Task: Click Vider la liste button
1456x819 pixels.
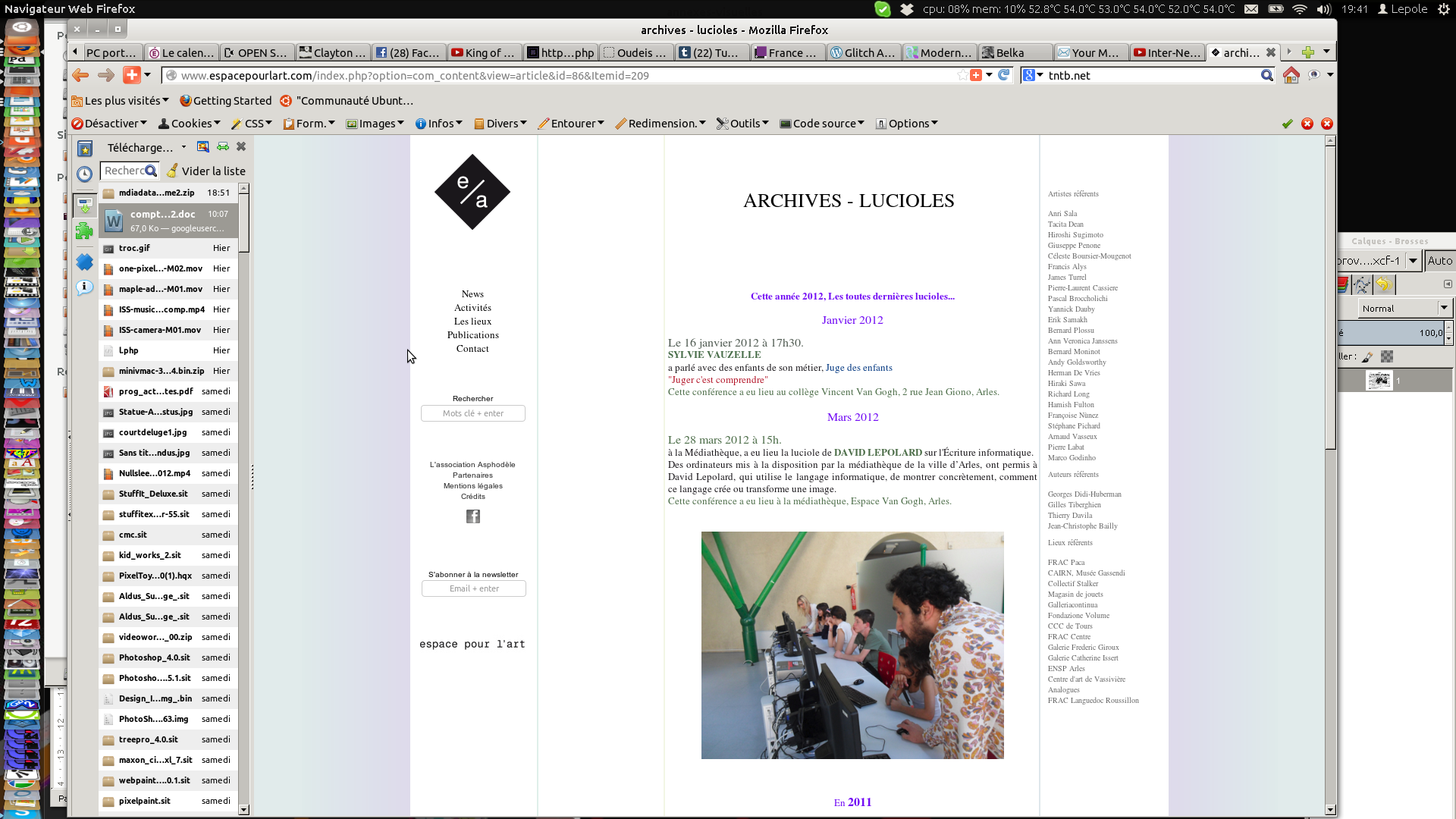Action: (x=206, y=171)
